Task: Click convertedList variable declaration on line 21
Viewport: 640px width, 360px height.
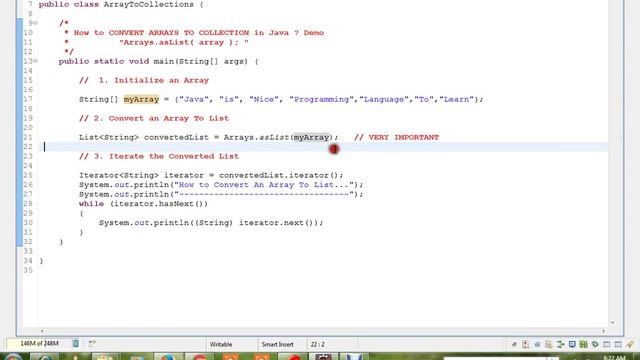Action: (x=176, y=137)
